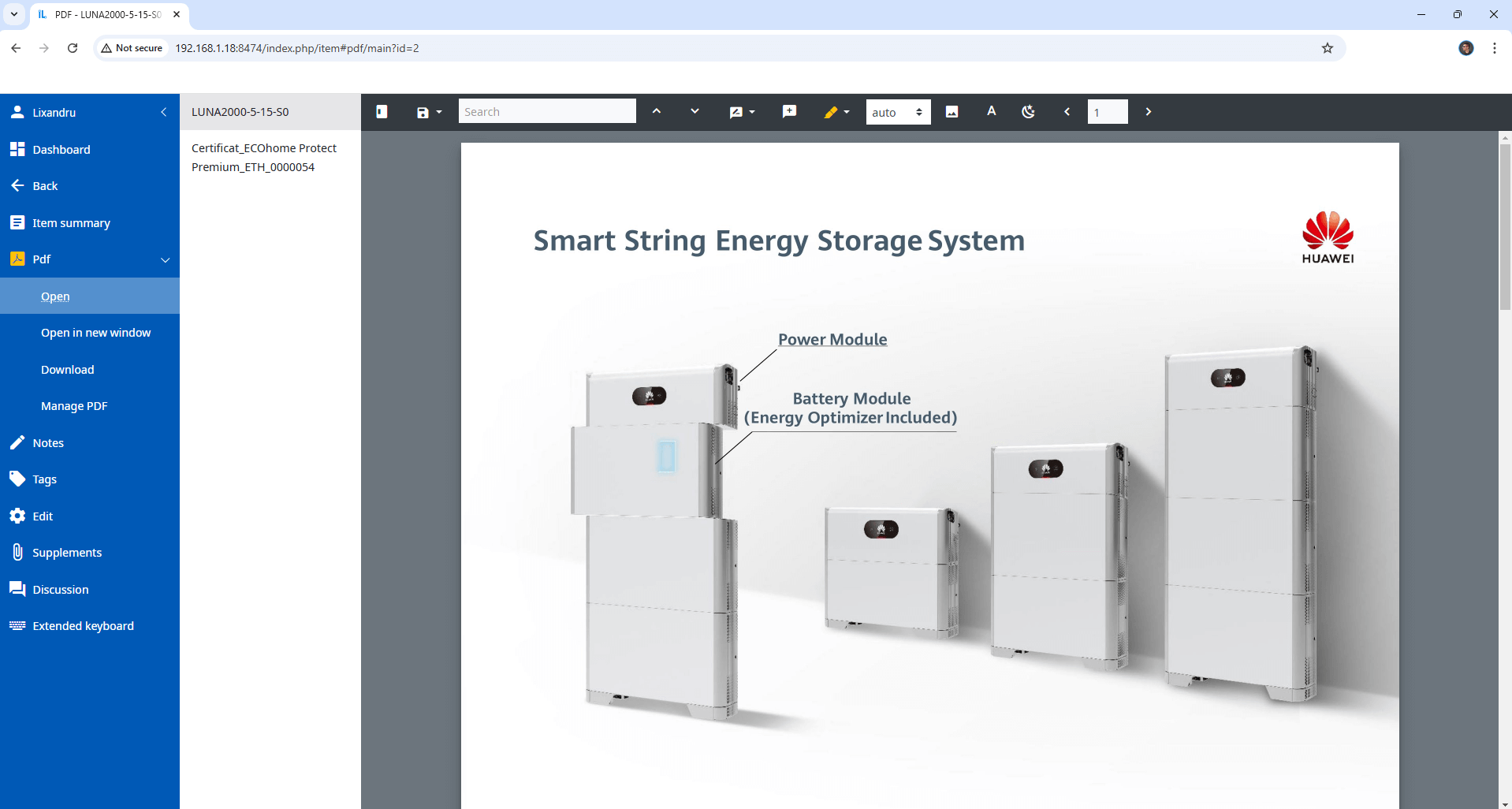Viewport: 1512px width, 809px height.
Task: Jump to previous search result
Action: (x=657, y=112)
